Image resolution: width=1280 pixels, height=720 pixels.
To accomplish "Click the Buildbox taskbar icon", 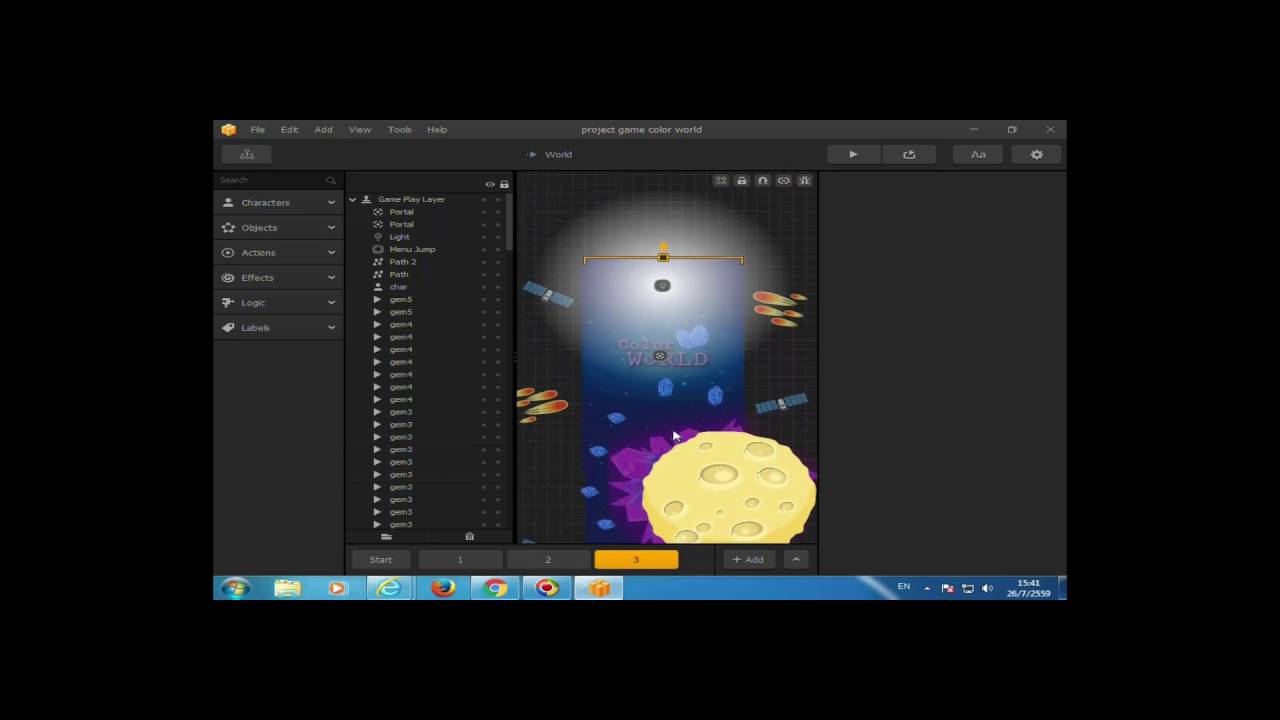I will (599, 588).
